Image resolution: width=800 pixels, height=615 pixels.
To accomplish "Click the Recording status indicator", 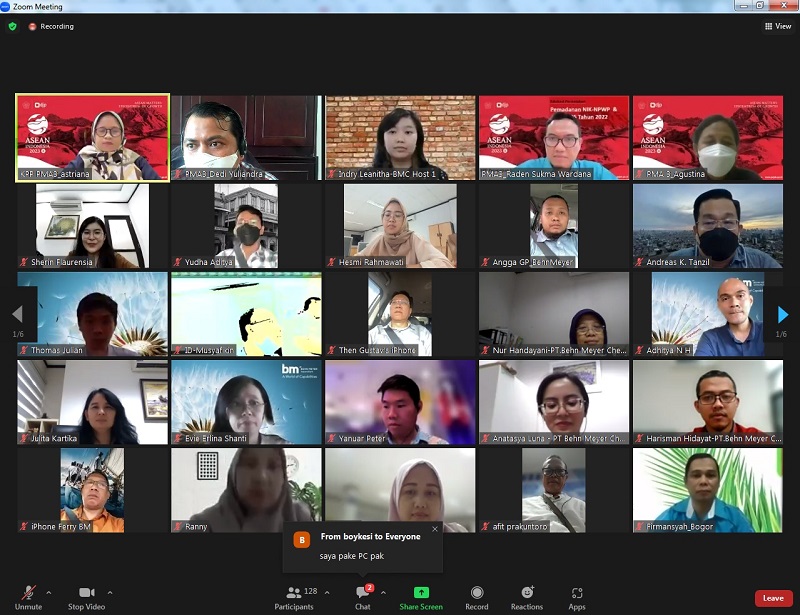I will coord(51,26).
